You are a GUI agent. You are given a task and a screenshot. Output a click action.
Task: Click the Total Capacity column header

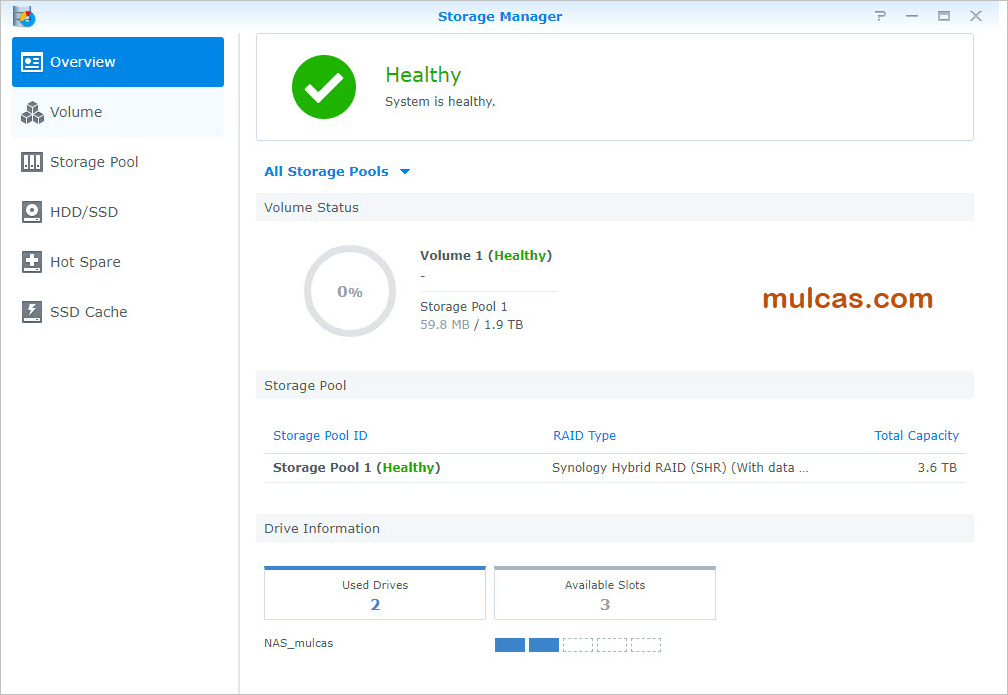pos(916,436)
